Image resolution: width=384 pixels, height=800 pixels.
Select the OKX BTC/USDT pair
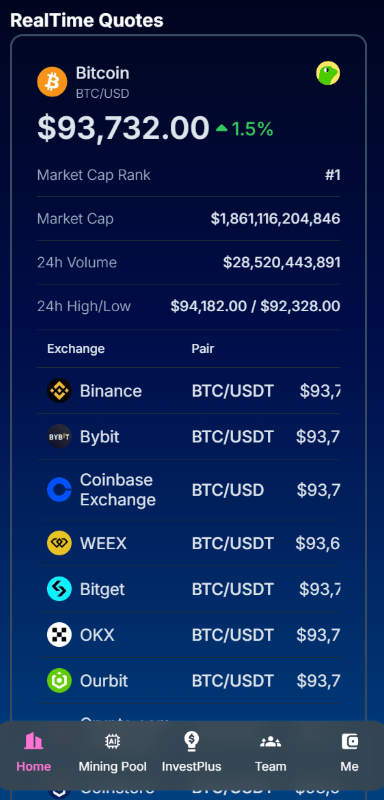tap(233, 635)
